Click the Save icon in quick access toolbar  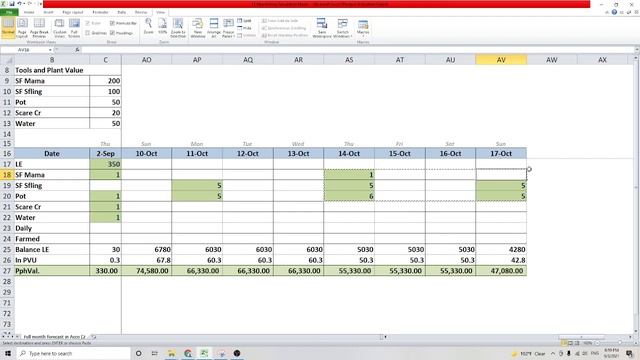point(12,4)
